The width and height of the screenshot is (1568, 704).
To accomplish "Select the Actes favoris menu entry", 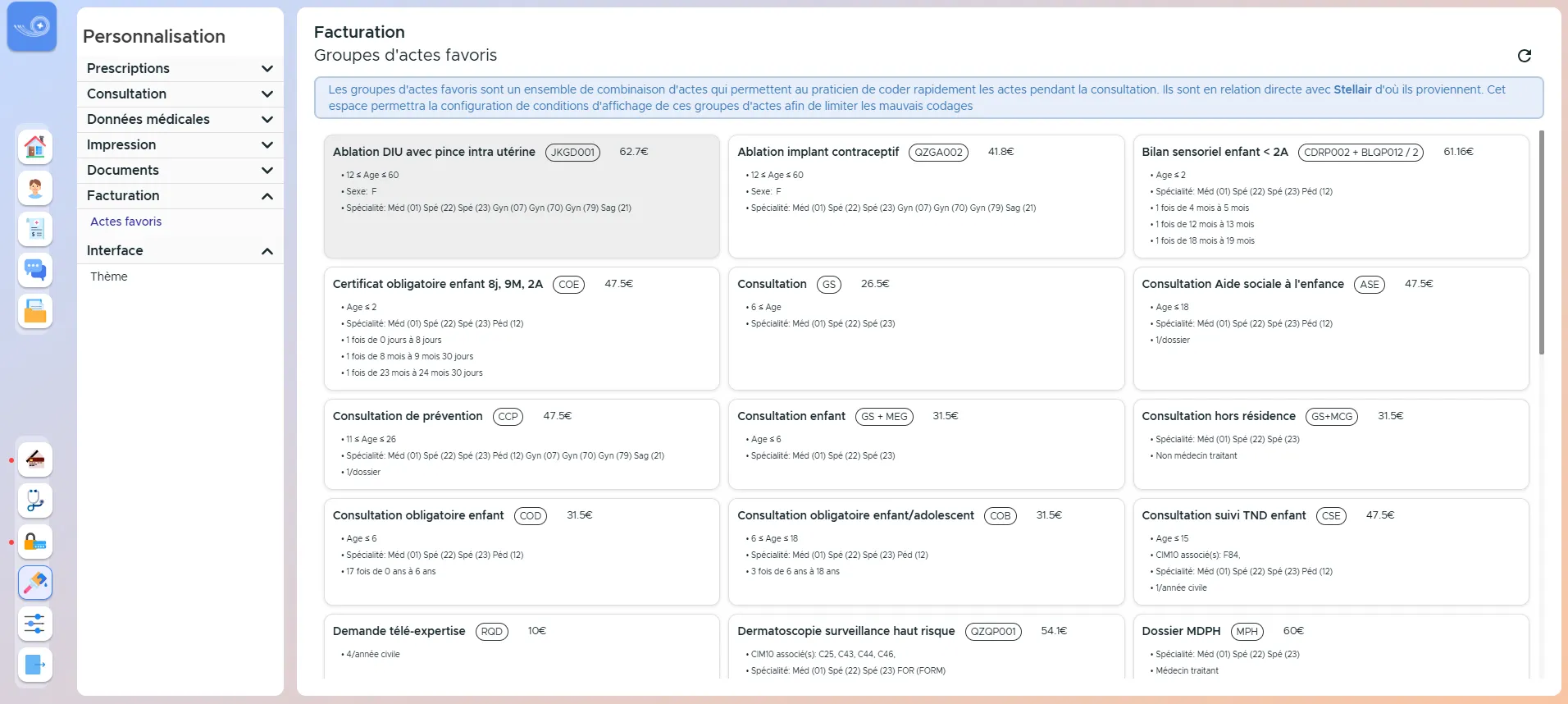I will [126, 222].
